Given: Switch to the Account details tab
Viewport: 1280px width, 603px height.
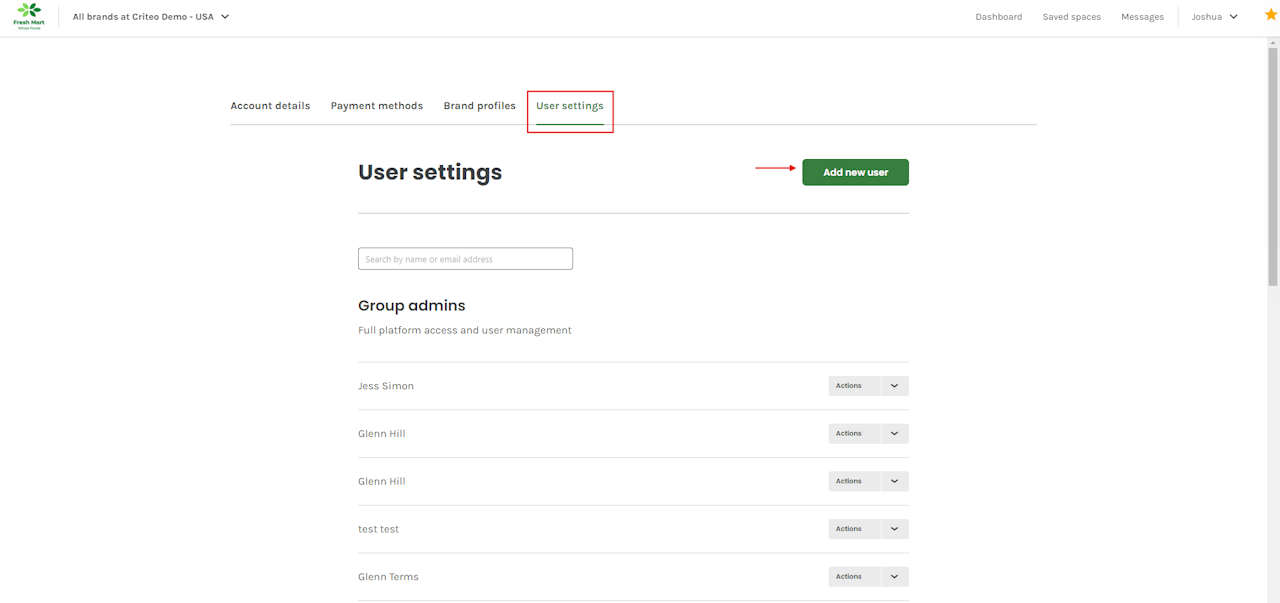Looking at the screenshot, I should [270, 106].
